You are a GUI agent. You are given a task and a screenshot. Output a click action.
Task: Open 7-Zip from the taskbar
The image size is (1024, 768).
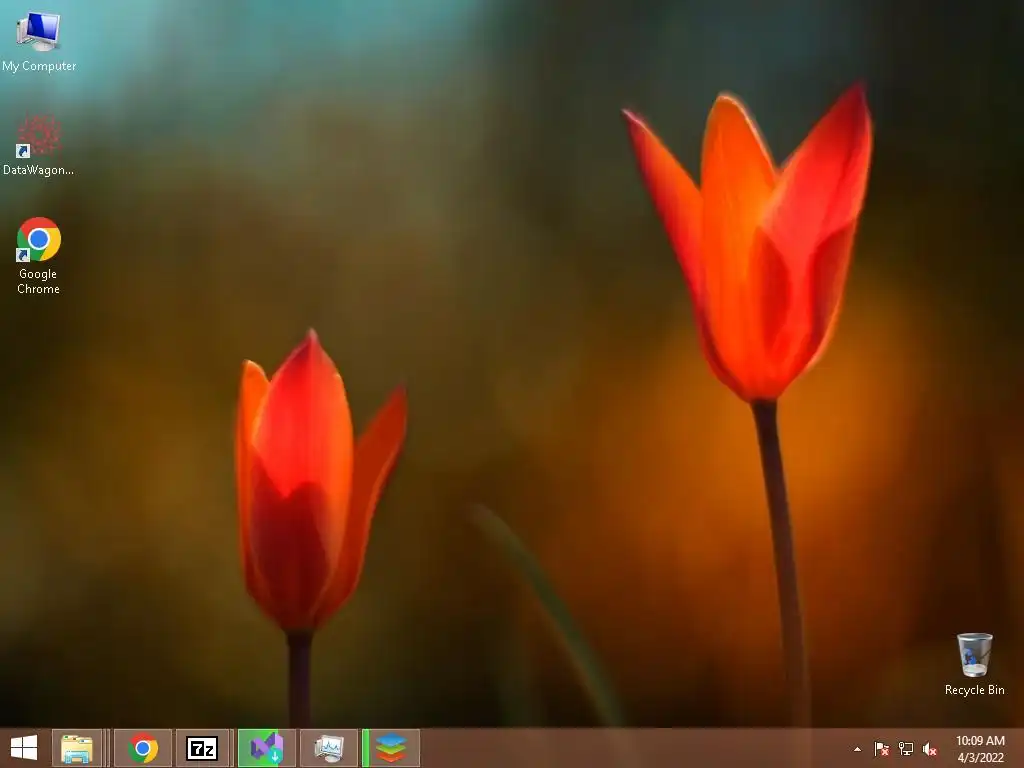click(202, 748)
